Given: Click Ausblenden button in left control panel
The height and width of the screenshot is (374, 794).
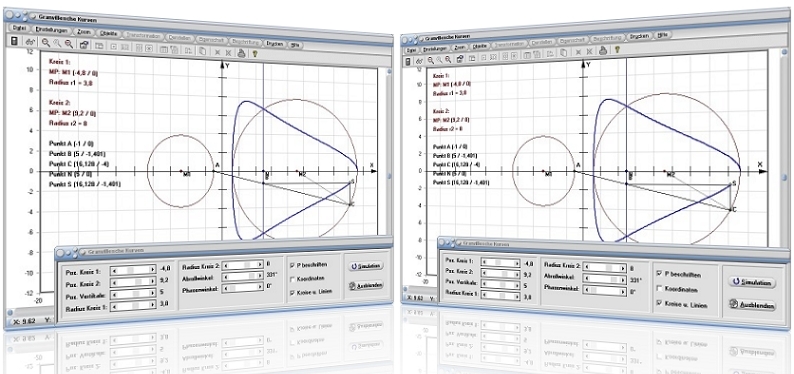Looking at the screenshot, I should click(365, 285).
